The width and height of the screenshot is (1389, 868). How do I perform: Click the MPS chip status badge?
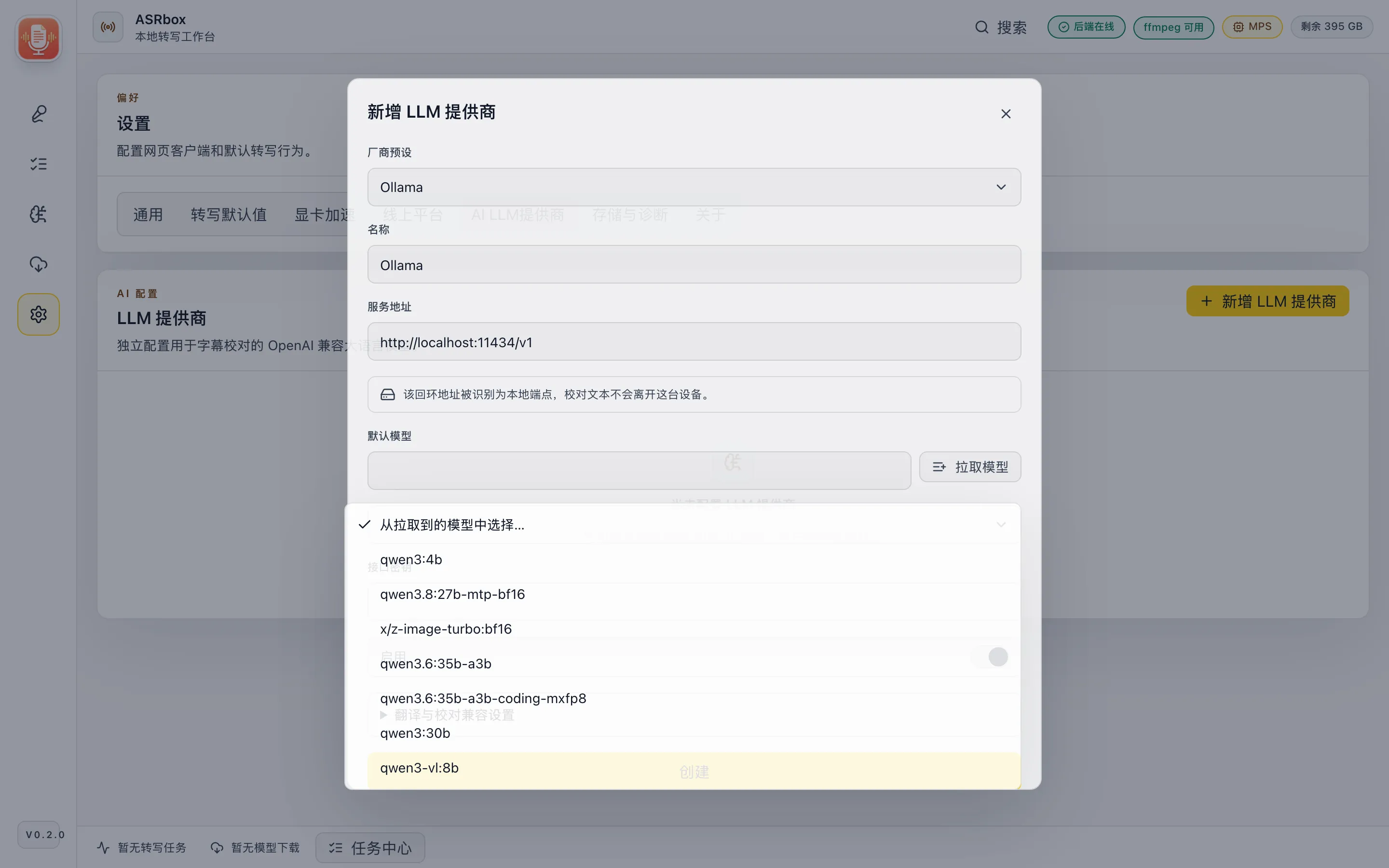1252,27
